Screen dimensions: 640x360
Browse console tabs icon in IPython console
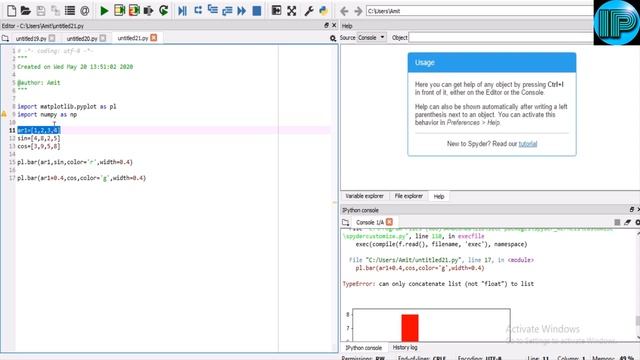(x=346, y=222)
